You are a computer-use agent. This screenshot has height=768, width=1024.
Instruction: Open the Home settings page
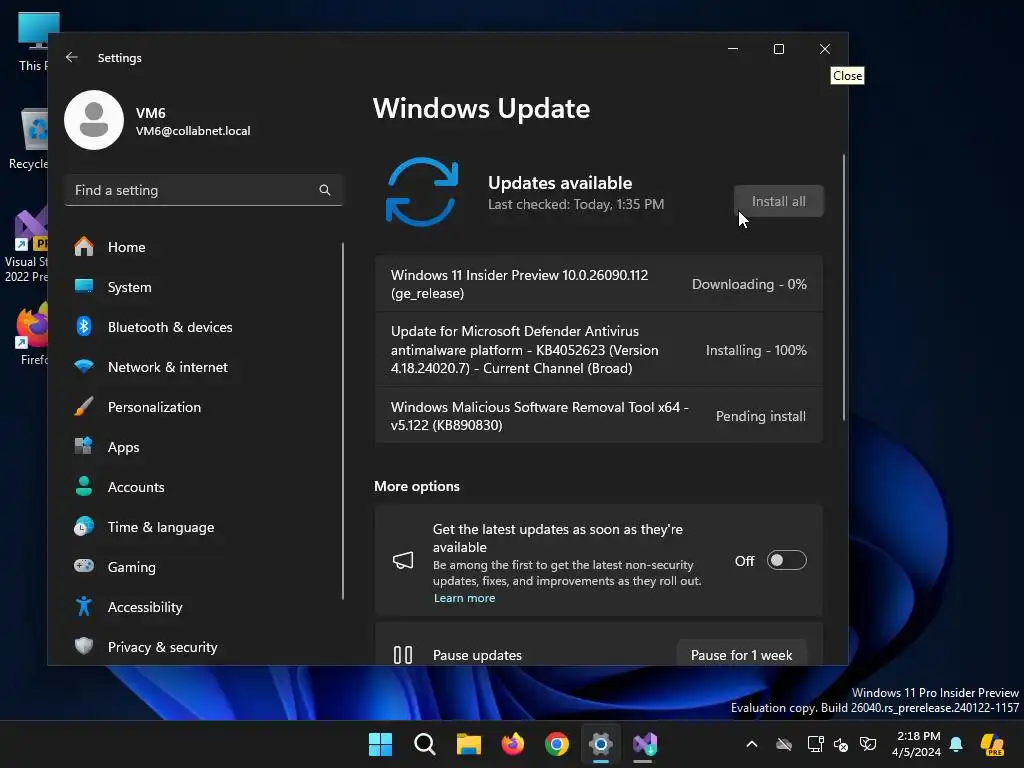pyautogui.click(x=206, y=247)
